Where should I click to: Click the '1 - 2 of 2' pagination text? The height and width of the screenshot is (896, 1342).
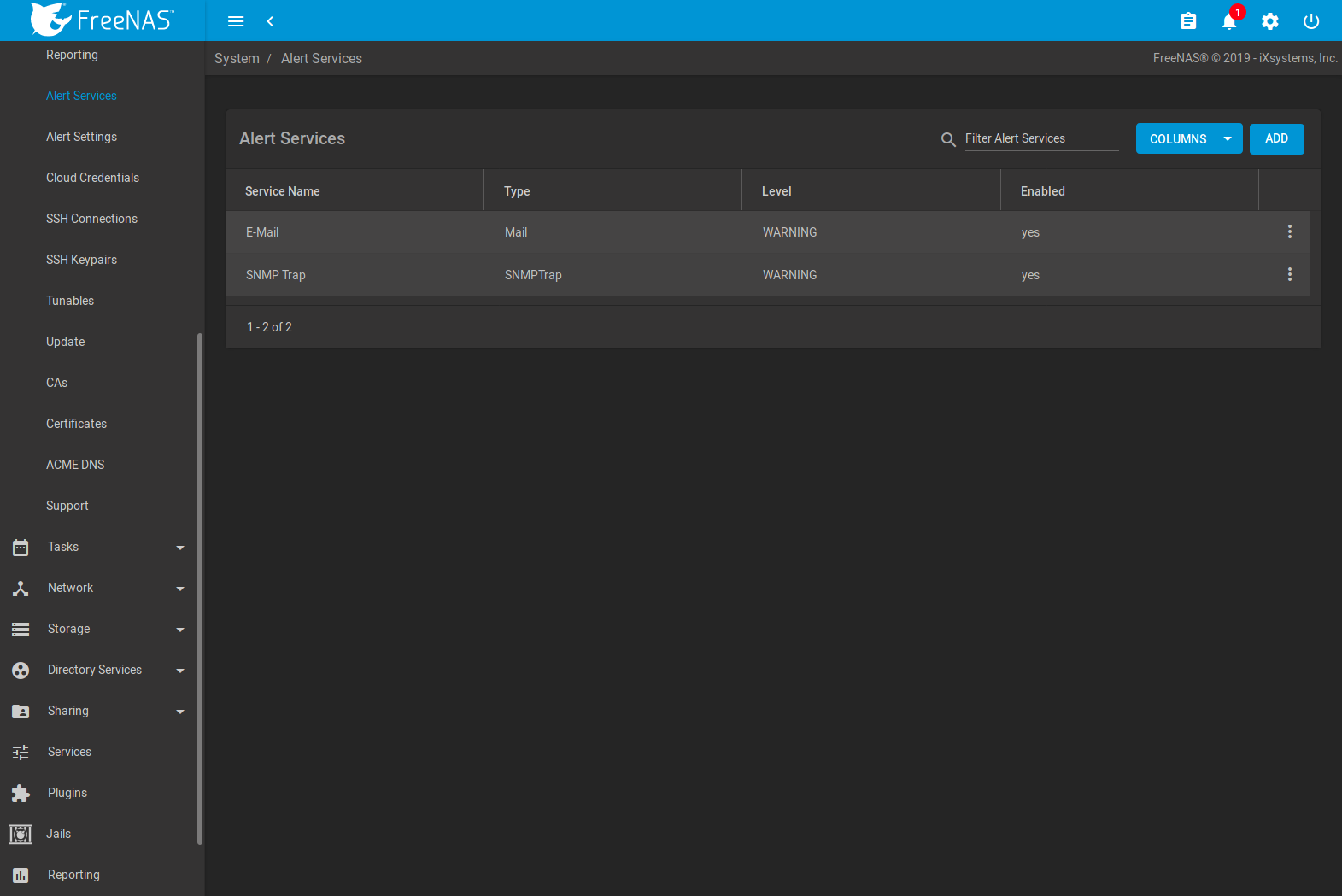coord(269,327)
